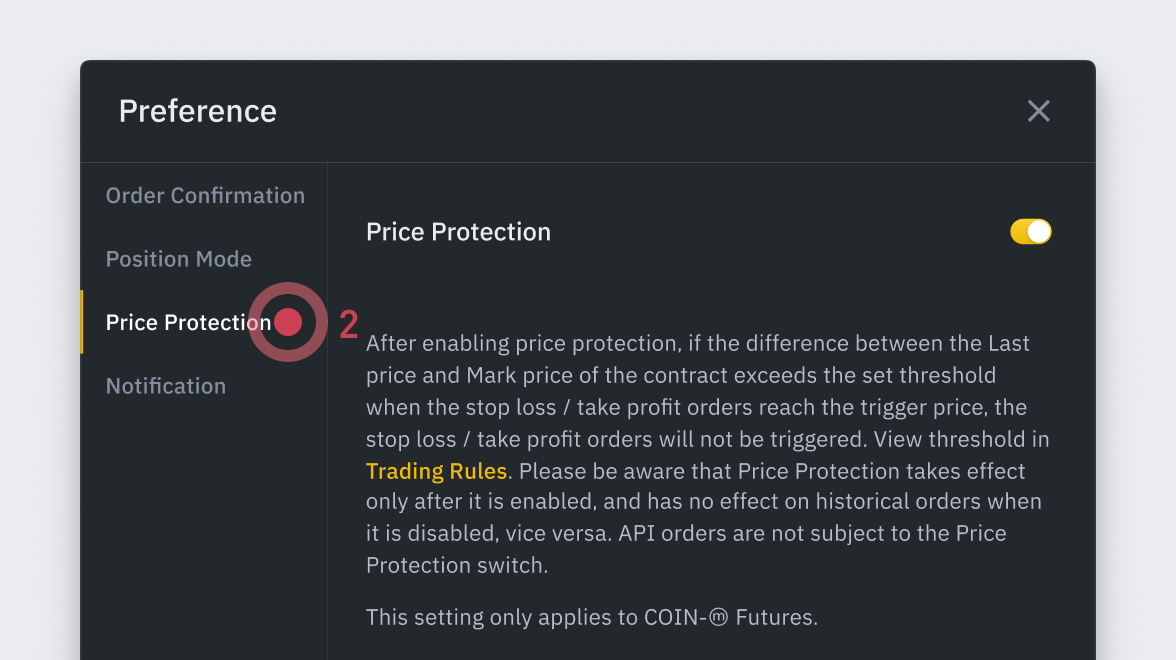The image size is (1176, 660).
Task: Click the COIN-M Futures applicability note
Action: click(x=592, y=618)
